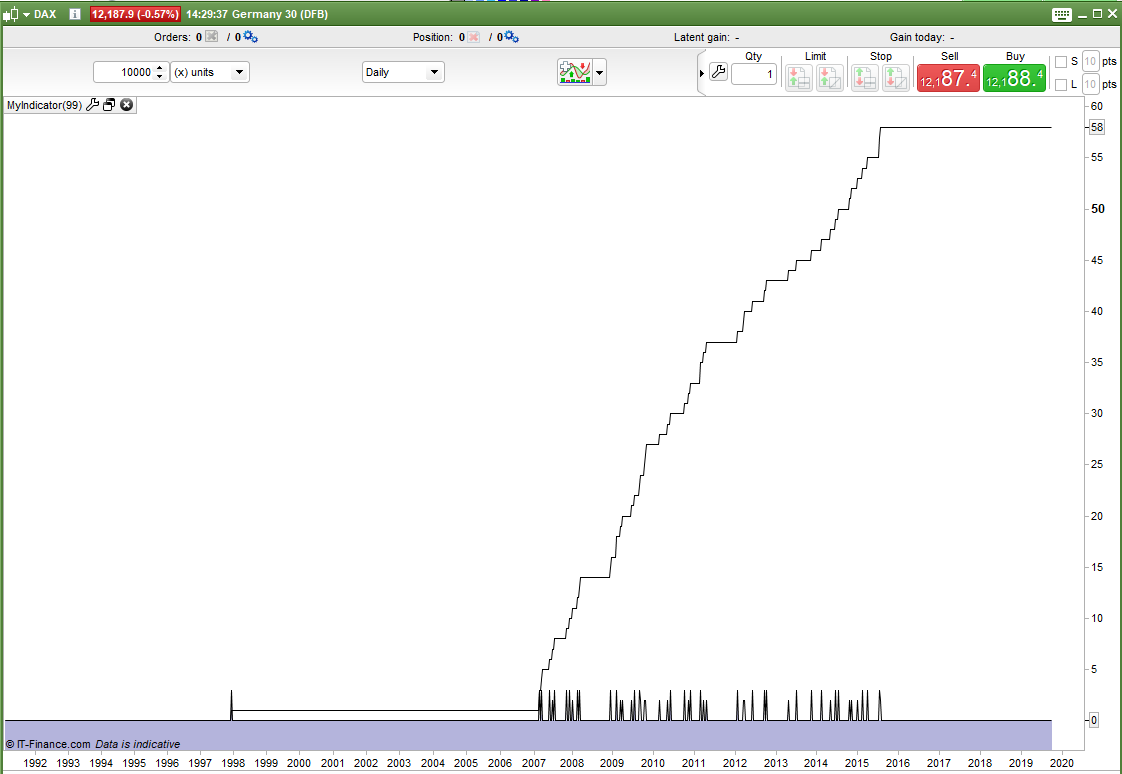The image size is (1122, 774).
Task: Click the 2007 label on the time axis
Action: pyautogui.click(x=534, y=763)
